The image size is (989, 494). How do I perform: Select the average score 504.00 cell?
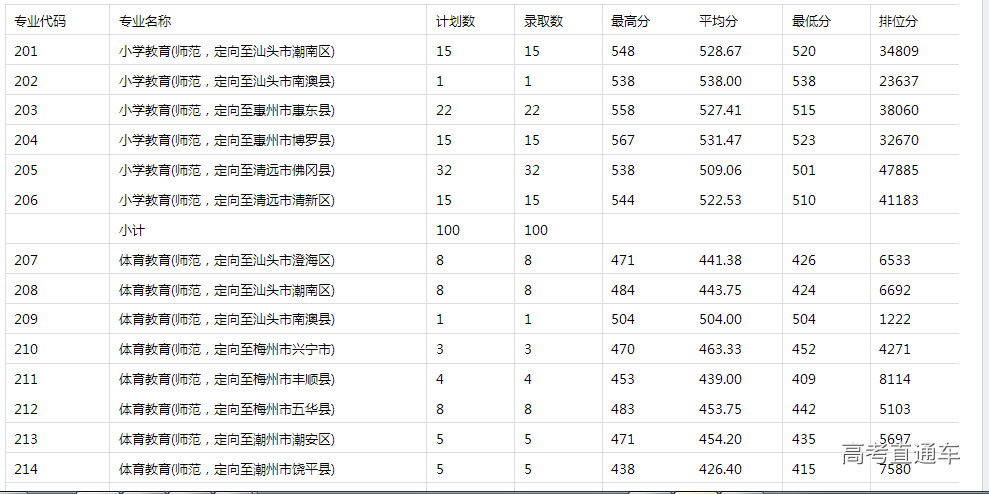tap(720, 320)
